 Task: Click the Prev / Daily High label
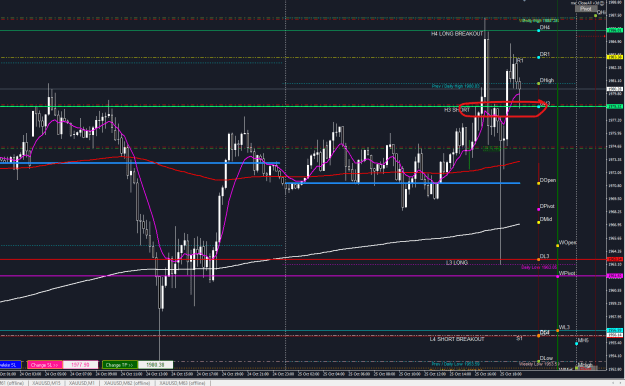coord(456,86)
